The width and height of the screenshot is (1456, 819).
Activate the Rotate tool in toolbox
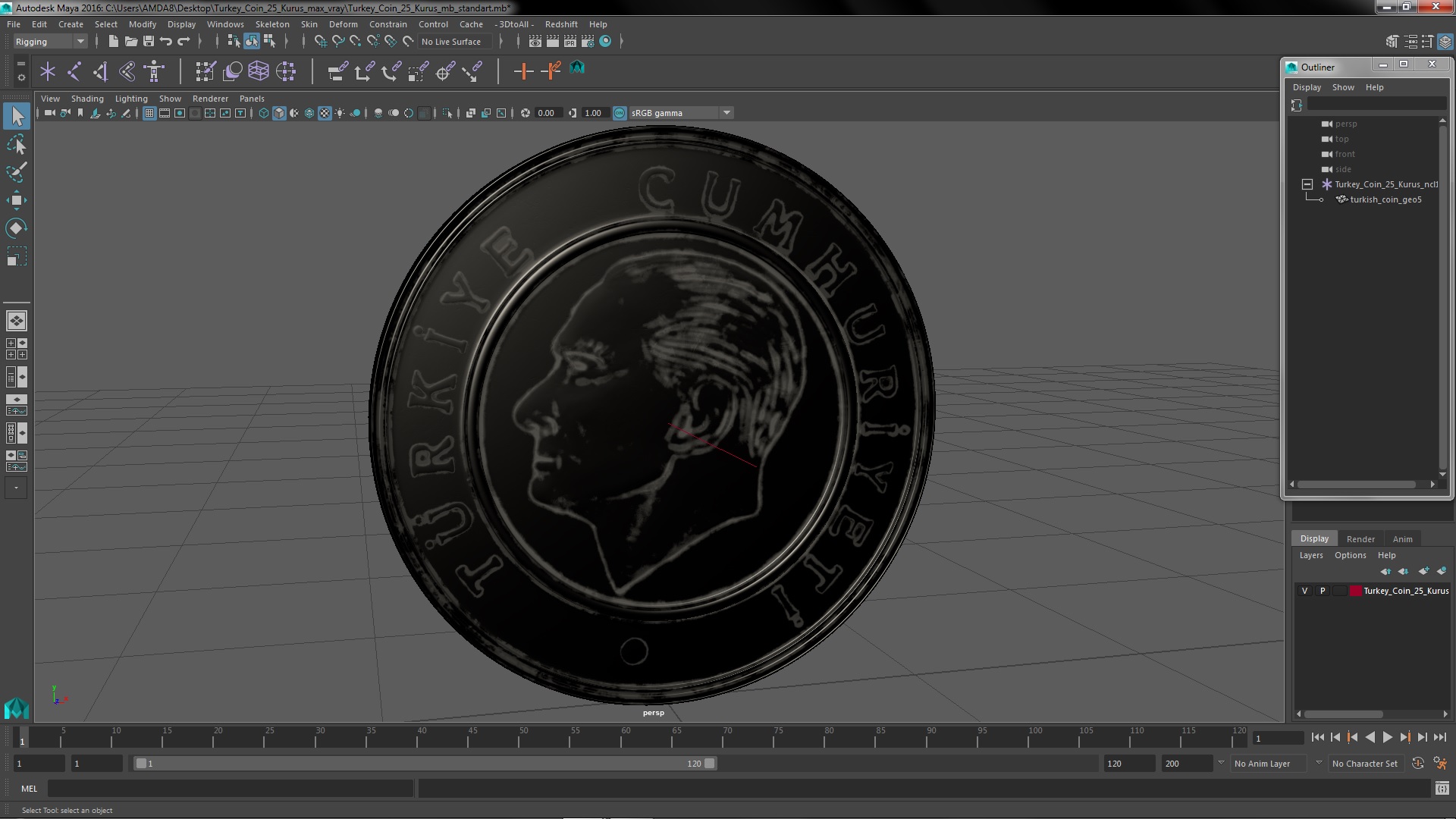(17, 228)
